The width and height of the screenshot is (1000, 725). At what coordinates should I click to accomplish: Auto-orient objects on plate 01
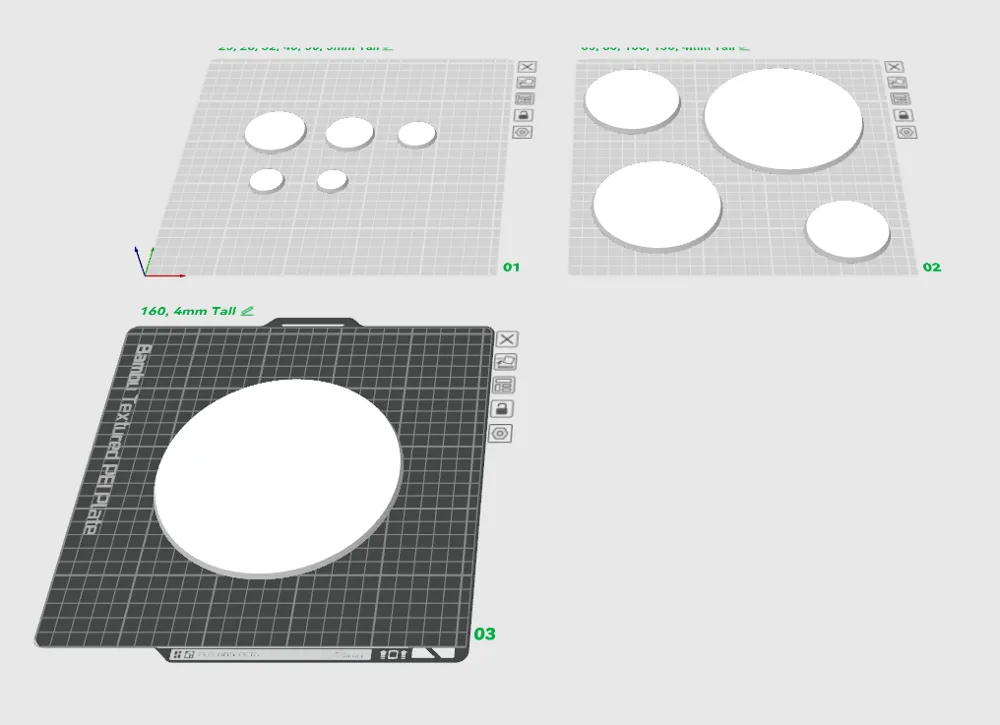click(x=526, y=83)
